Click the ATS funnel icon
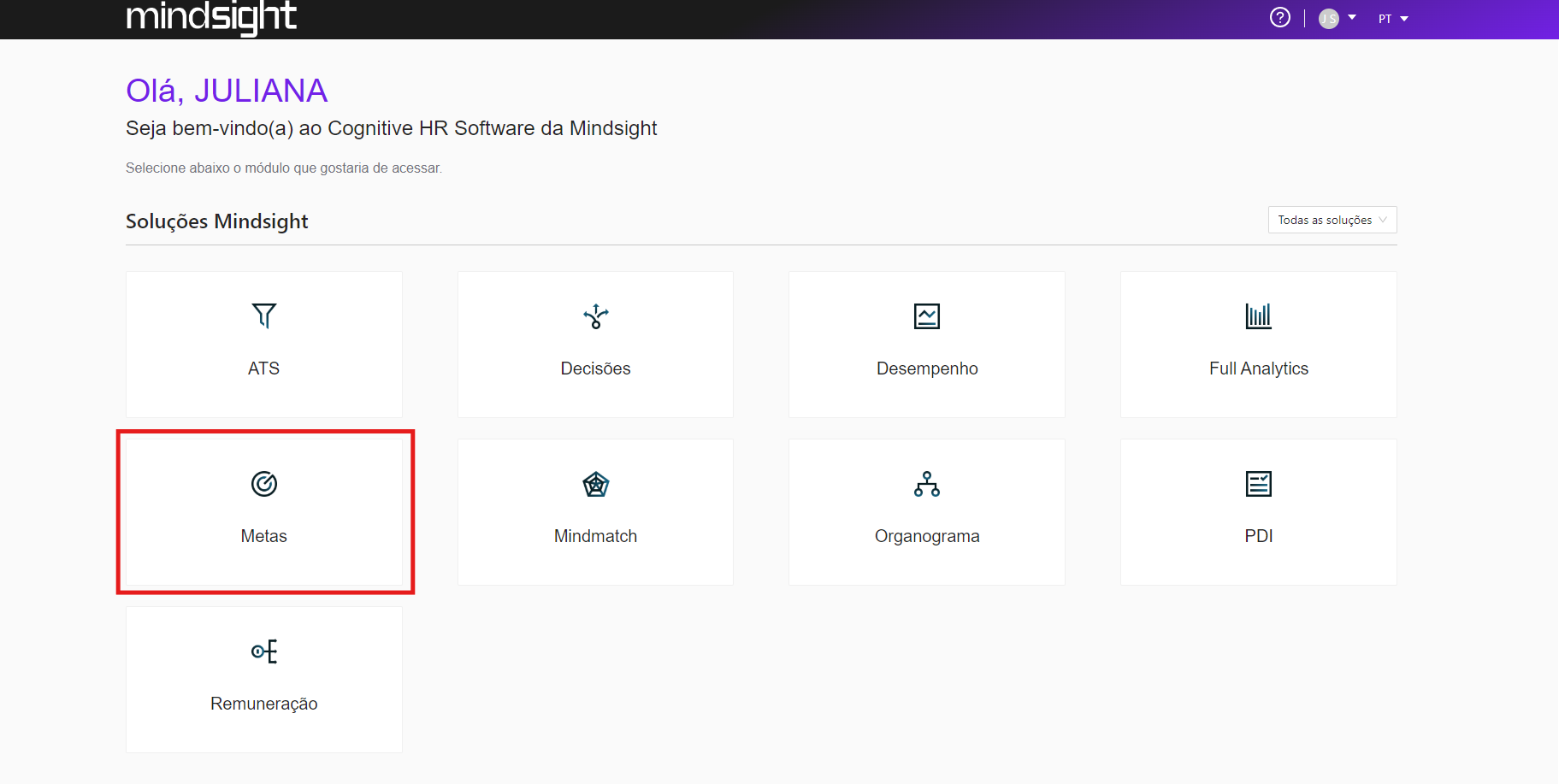The height and width of the screenshot is (784, 1559). click(x=263, y=315)
